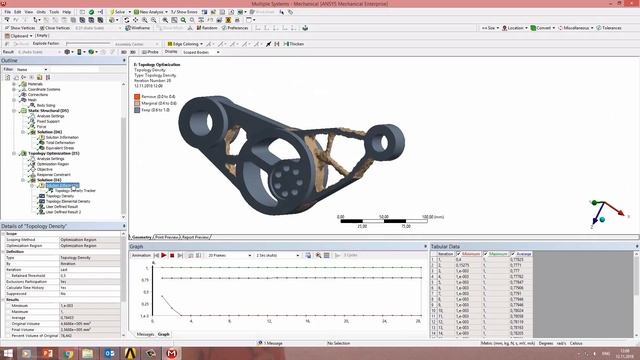Play the result animation
640x360 pixels.
(164, 255)
